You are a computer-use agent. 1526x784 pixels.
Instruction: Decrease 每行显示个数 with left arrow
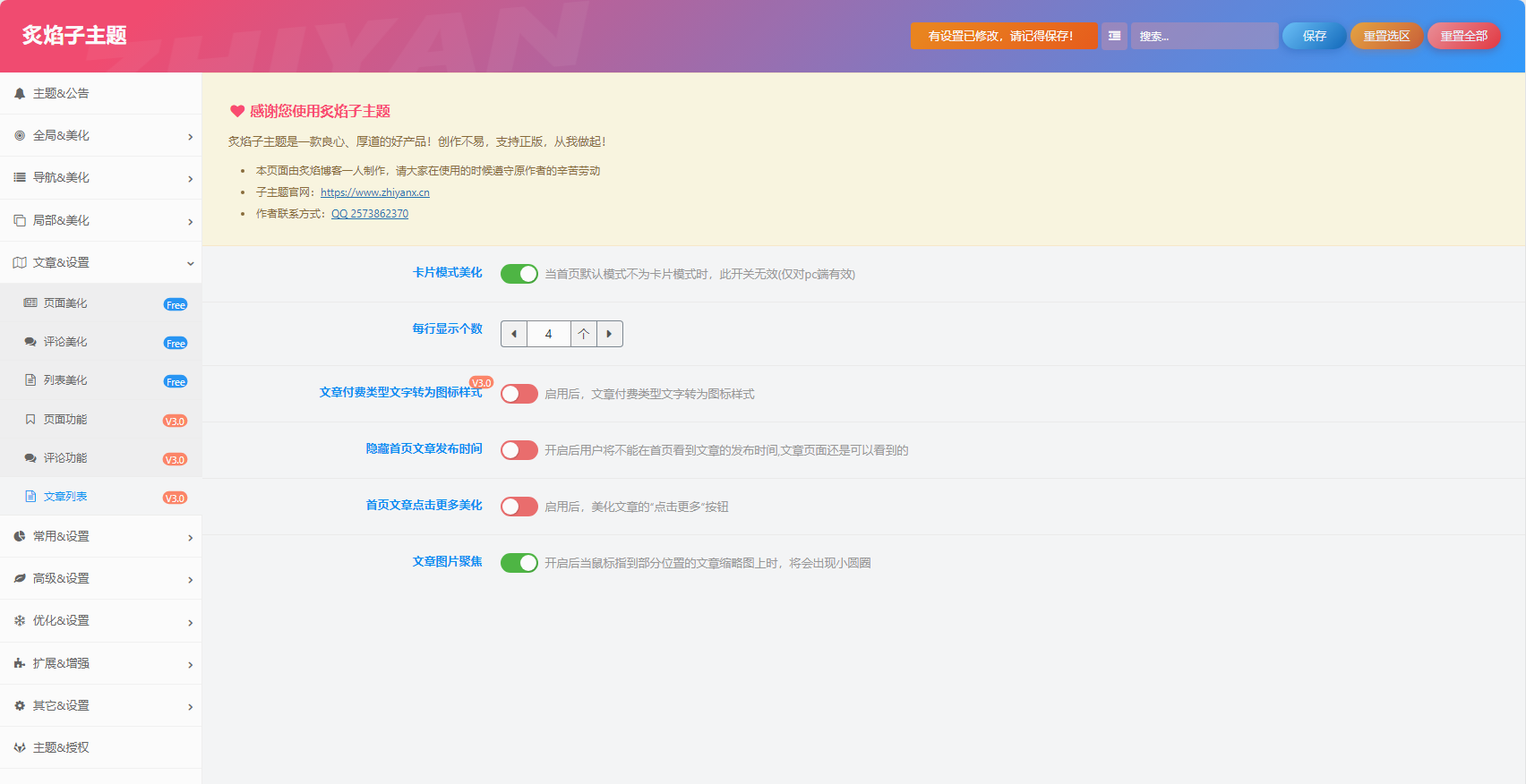coord(514,334)
